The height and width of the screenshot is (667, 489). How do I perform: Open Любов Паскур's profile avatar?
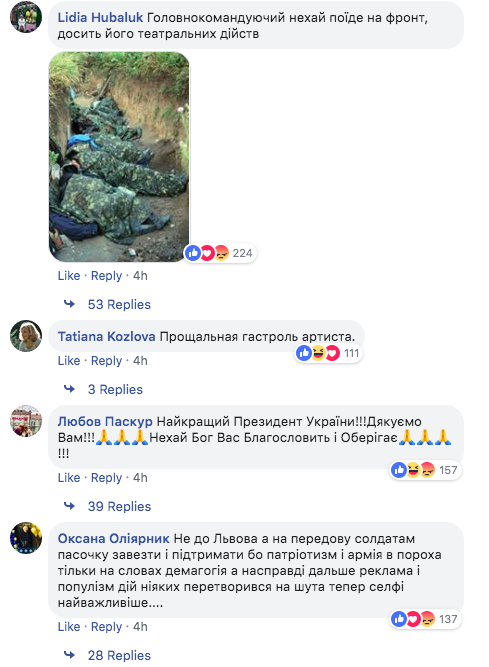[x=26, y=421]
